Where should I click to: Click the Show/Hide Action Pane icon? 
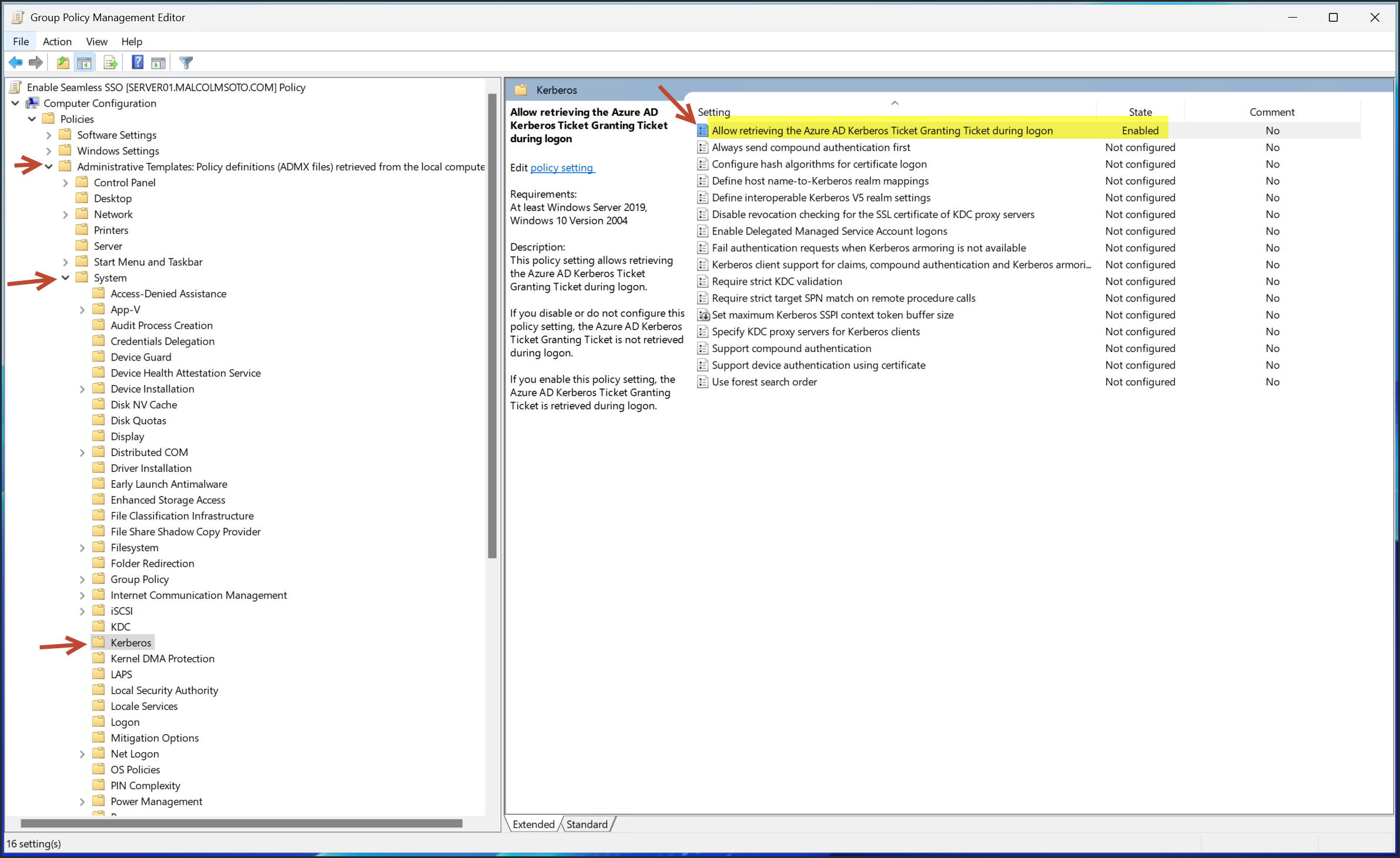point(159,62)
